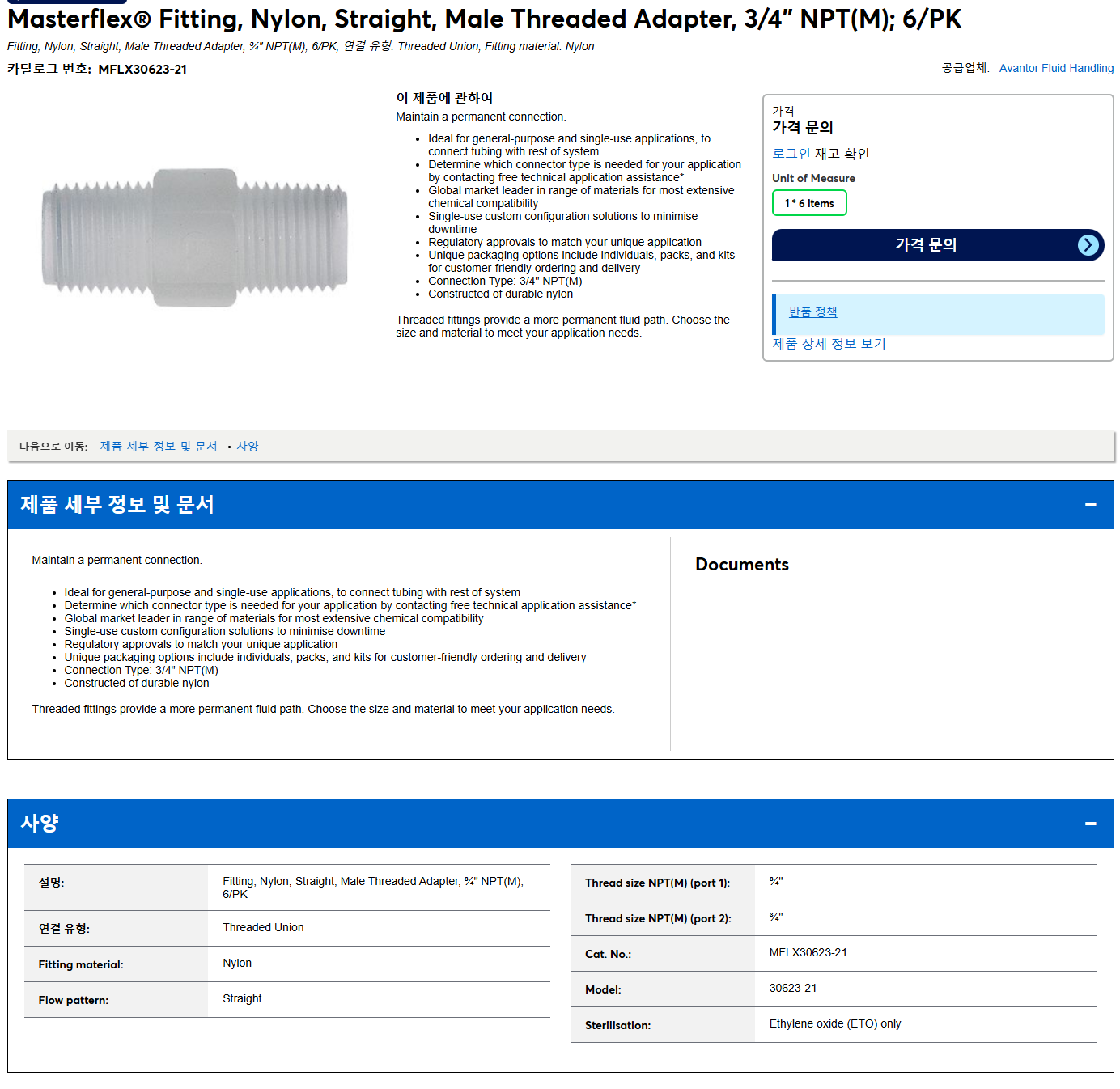The height and width of the screenshot is (1089, 1120).
Task: Click the 이 제품에 관하여 heading
Action: (444, 98)
